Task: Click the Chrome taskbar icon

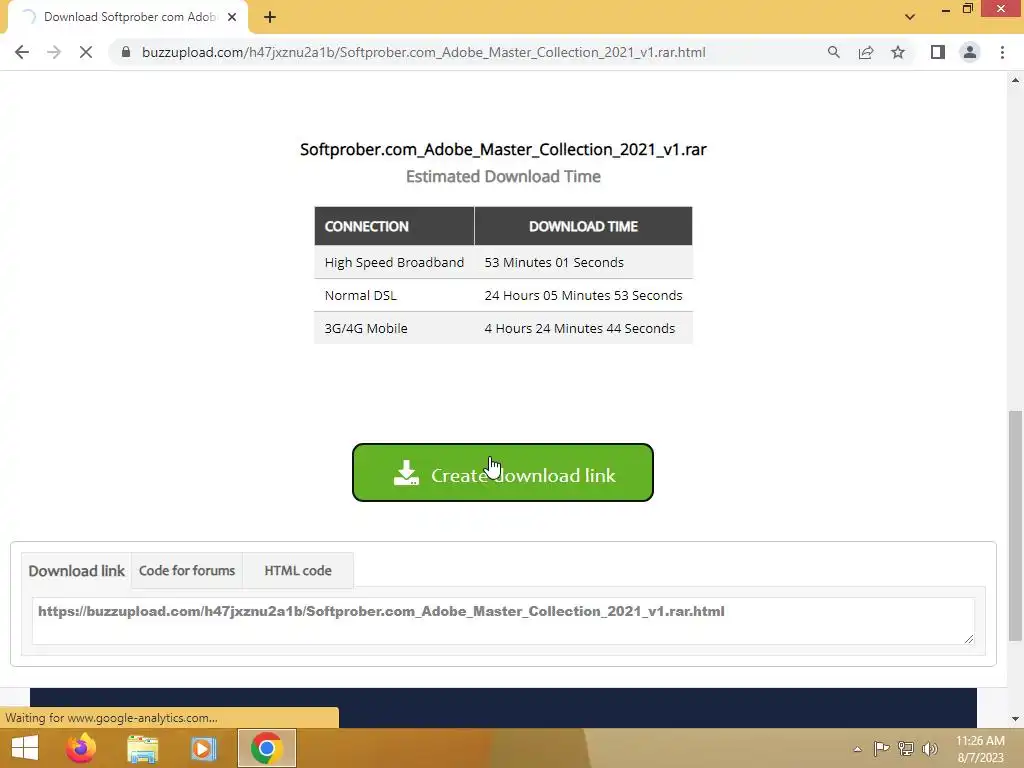Action: 266,748
